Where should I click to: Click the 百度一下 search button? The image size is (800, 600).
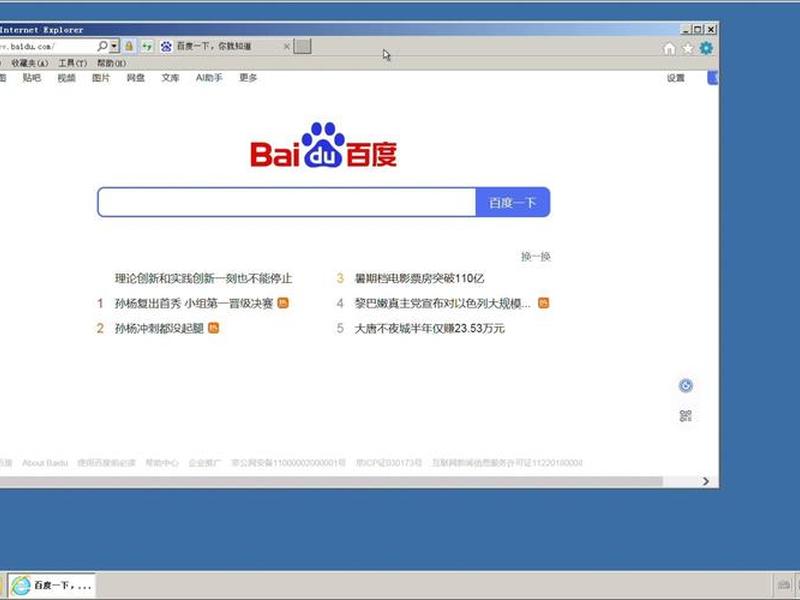pyautogui.click(x=513, y=202)
